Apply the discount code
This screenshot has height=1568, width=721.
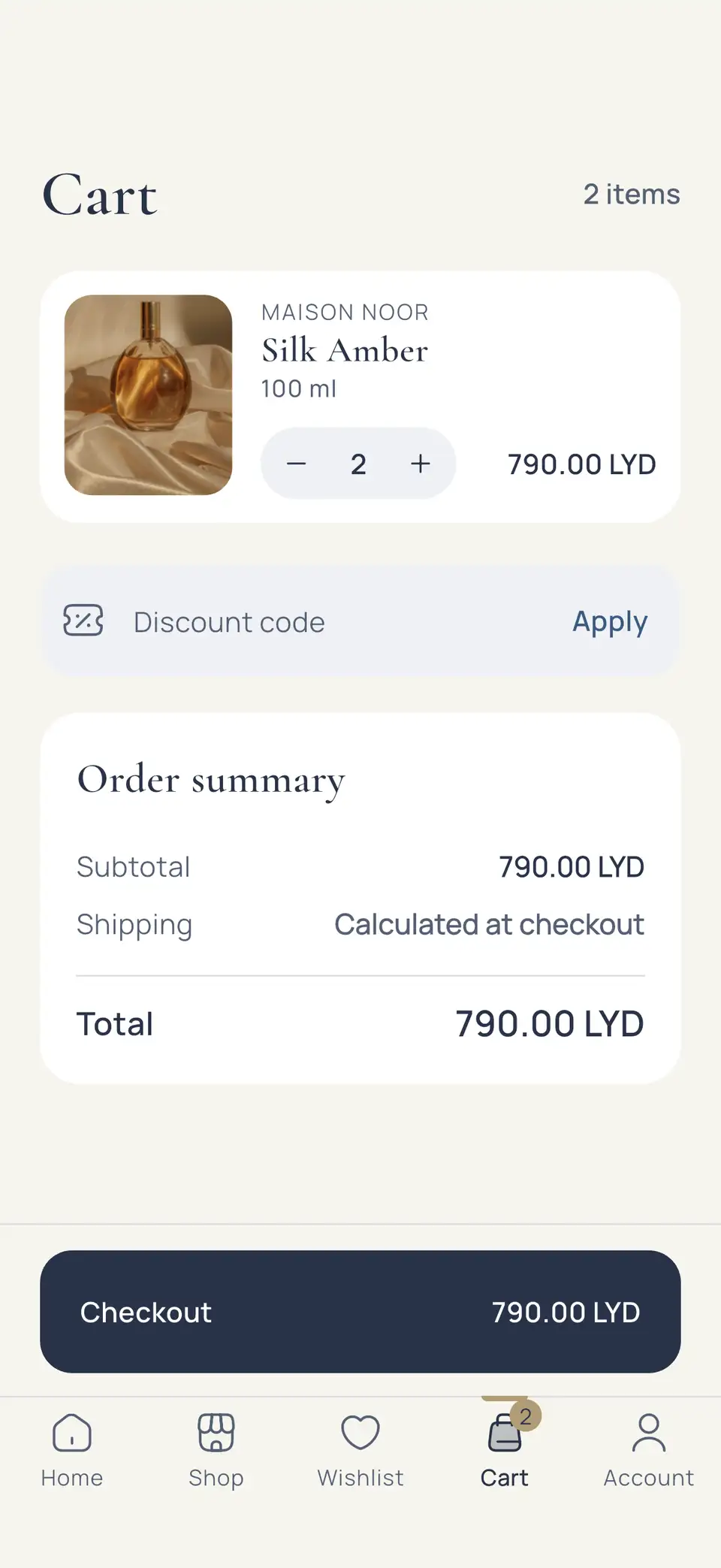click(610, 622)
